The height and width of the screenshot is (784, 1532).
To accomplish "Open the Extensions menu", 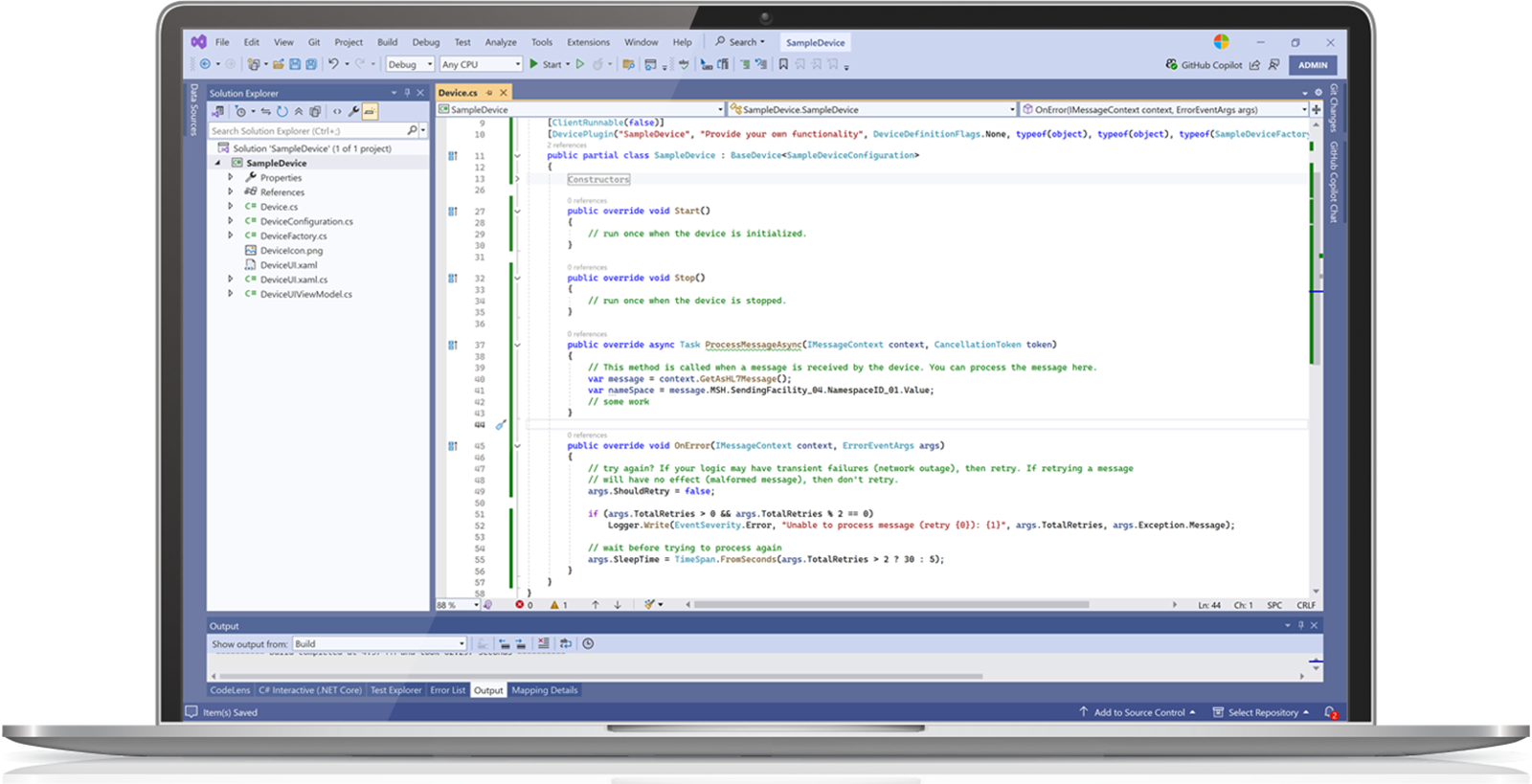I will coord(588,42).
